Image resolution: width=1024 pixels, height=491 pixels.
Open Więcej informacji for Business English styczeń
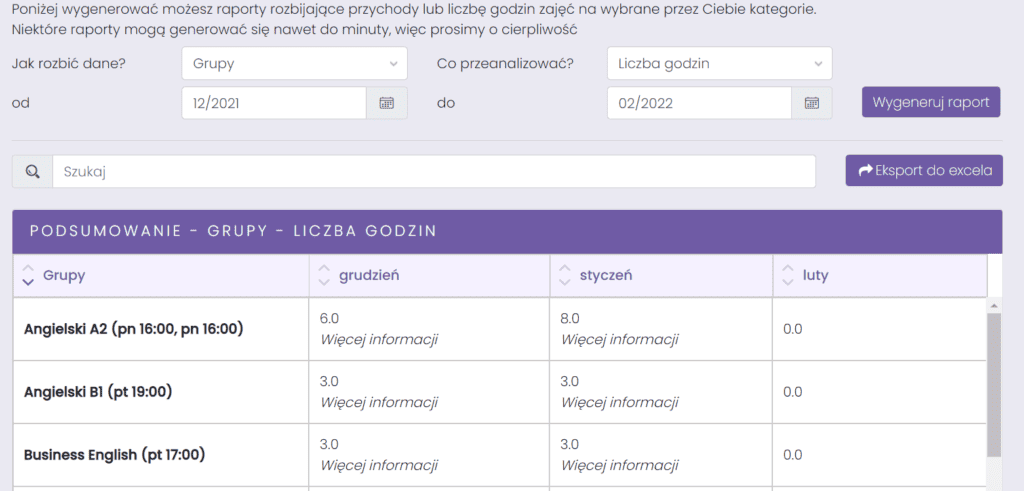[x=620, y=466]
